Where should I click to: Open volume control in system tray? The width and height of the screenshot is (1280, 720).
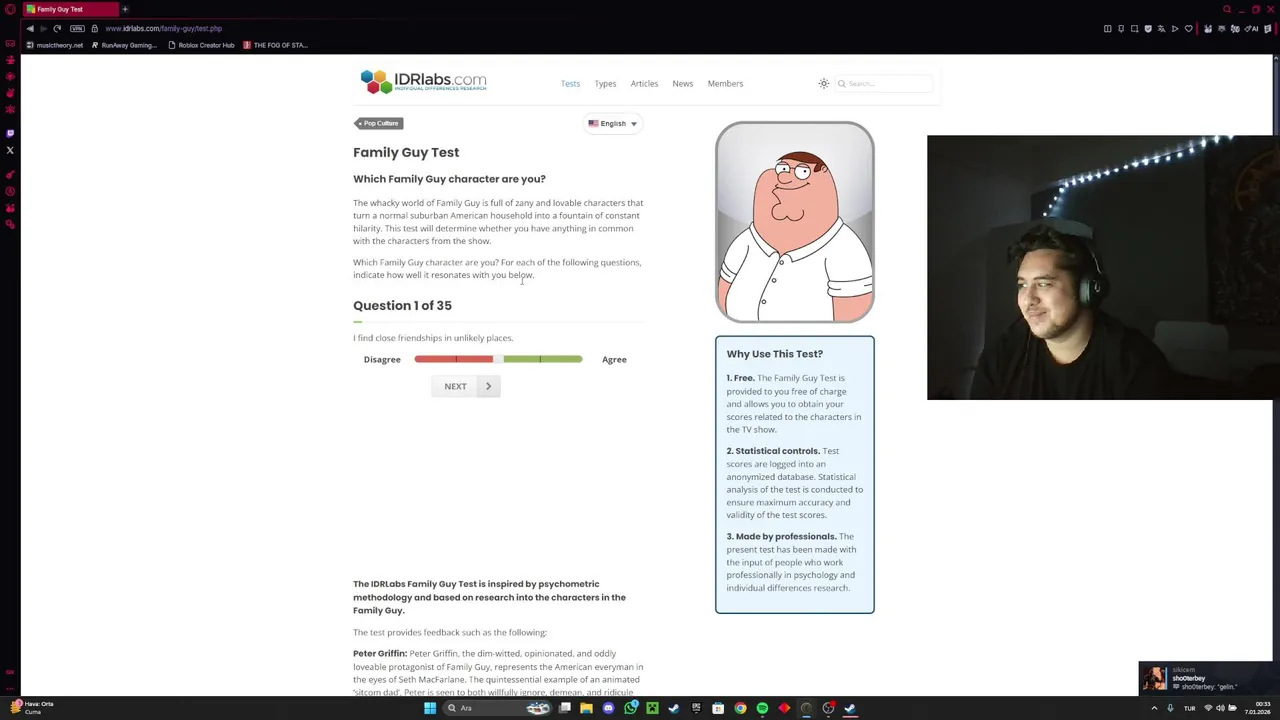click(1220, 708)
